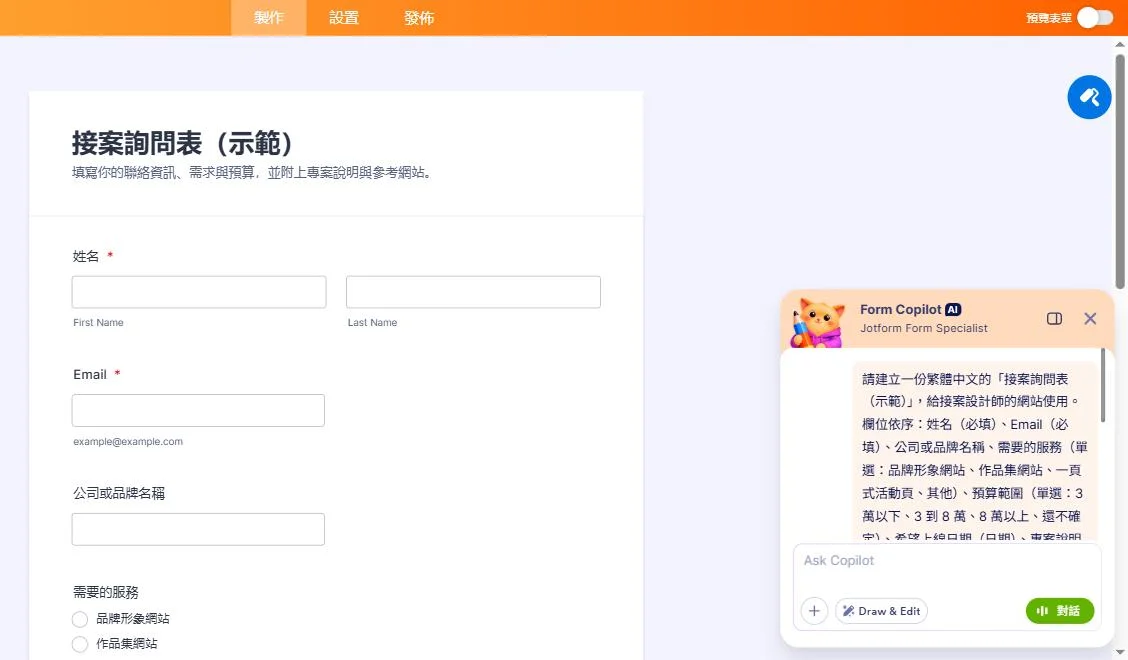
Task: Focus the First Name input field
Action: 199,292
